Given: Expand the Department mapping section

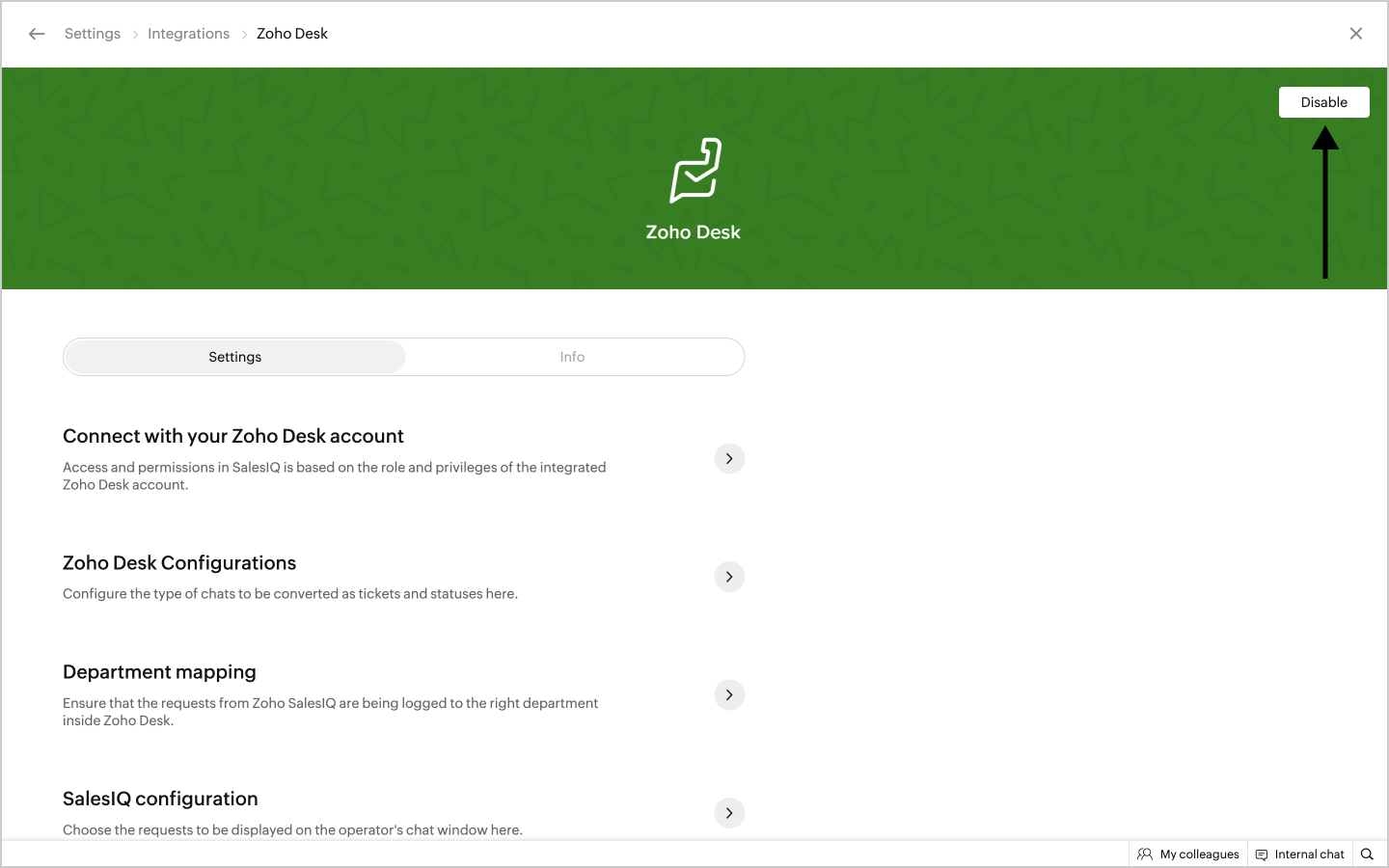Looking at the screenshot, I should tap(729, 695).
